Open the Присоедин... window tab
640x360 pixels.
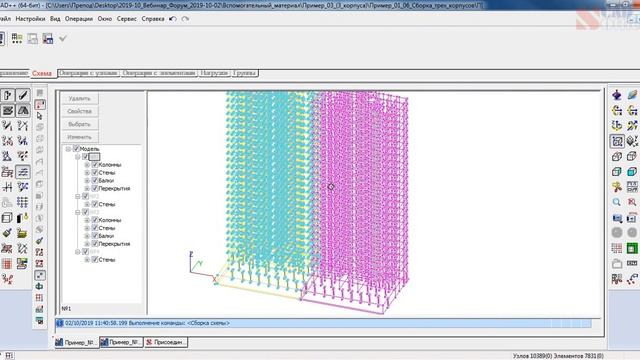166,342
